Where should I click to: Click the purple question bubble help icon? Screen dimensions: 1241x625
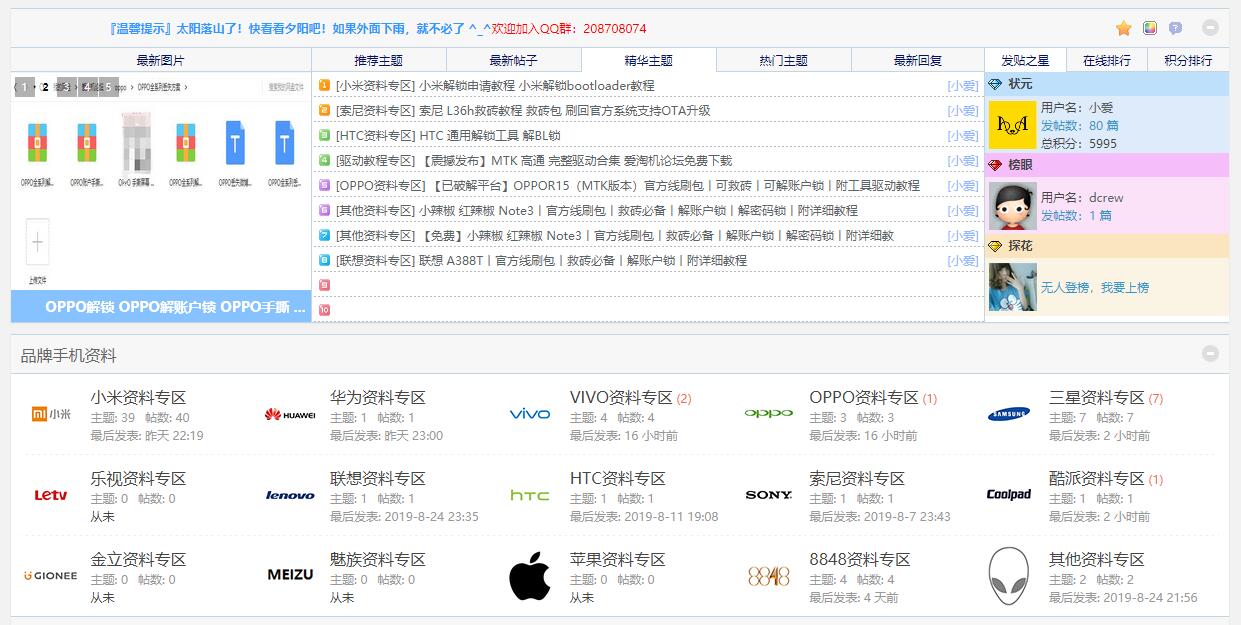click(x=1175, y=28)
